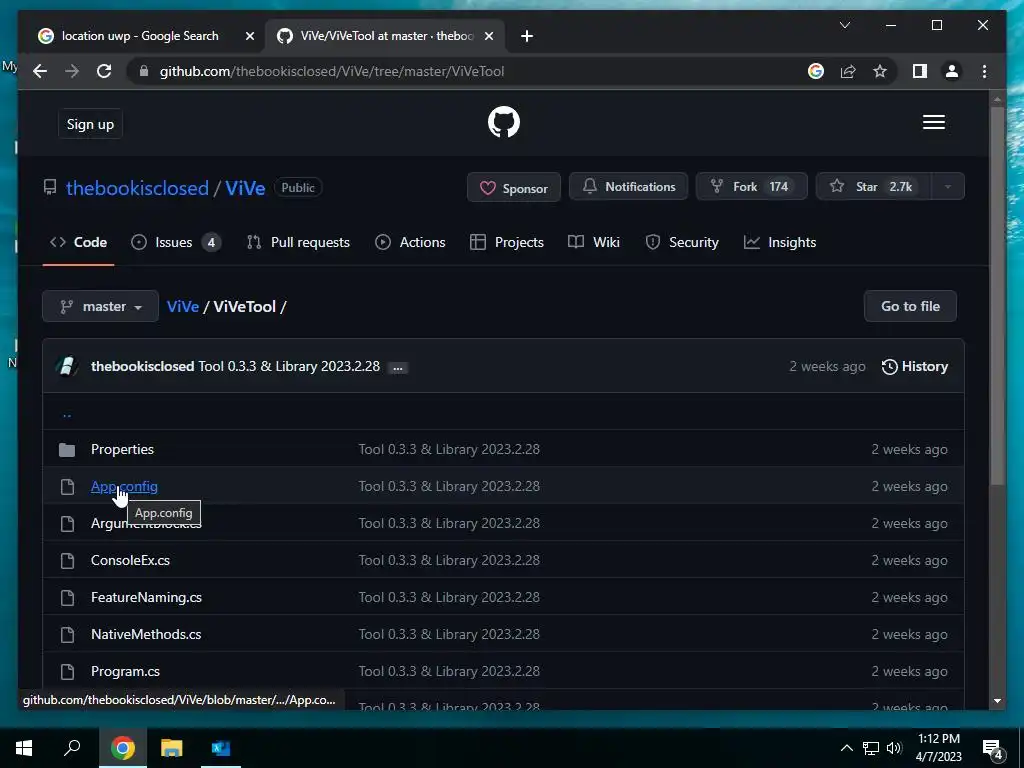
Task: Open the Security tab
Action: [682, 242]
